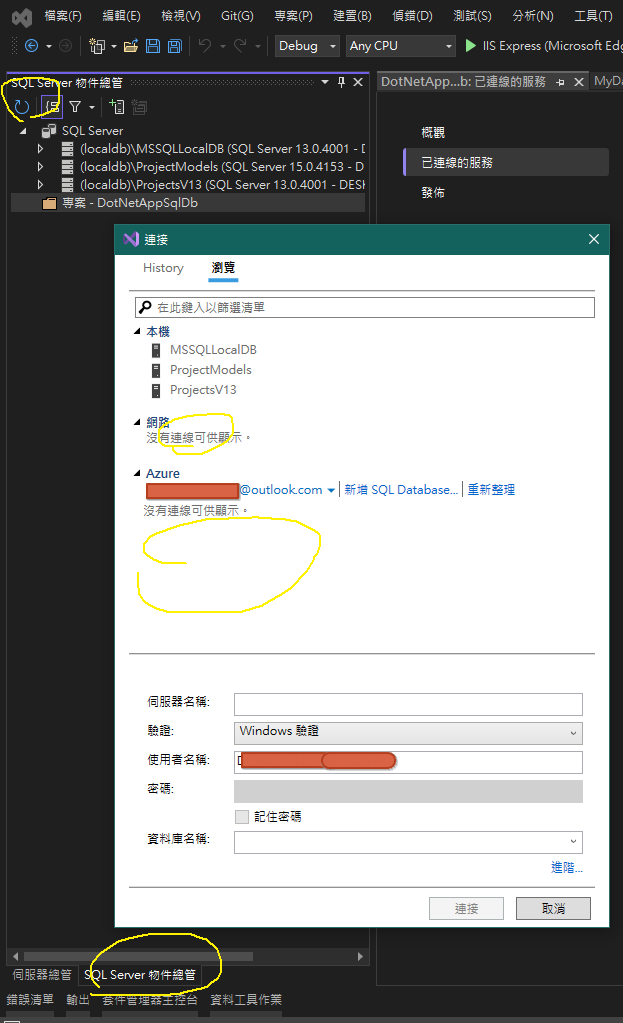Viewport: 623px width, 1023px height.
Task: Click the undo arrow icon
Action: pyautogui.click(x=205, y=46)
